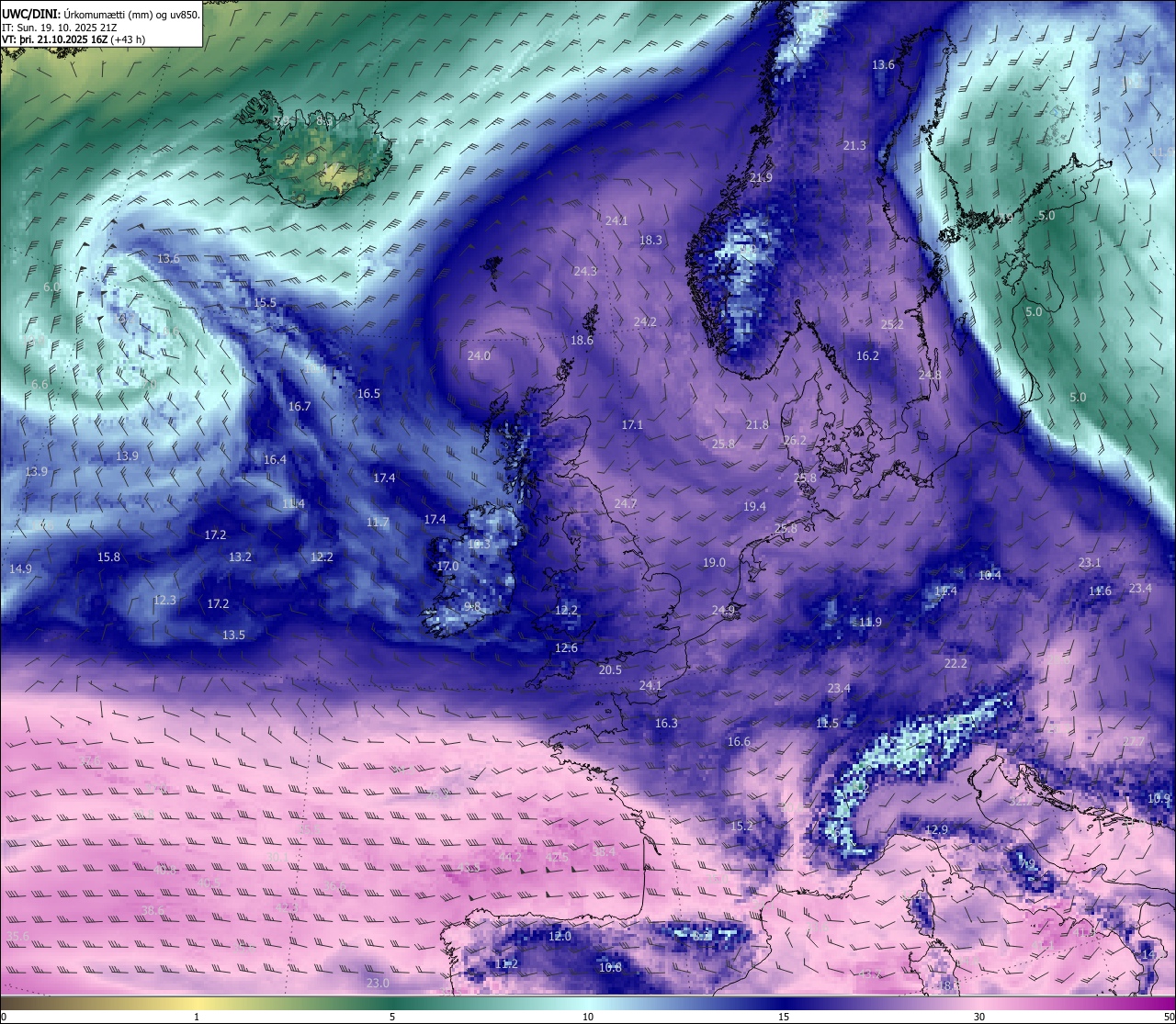Click the 24.7 value over northern England

(626, 503)
